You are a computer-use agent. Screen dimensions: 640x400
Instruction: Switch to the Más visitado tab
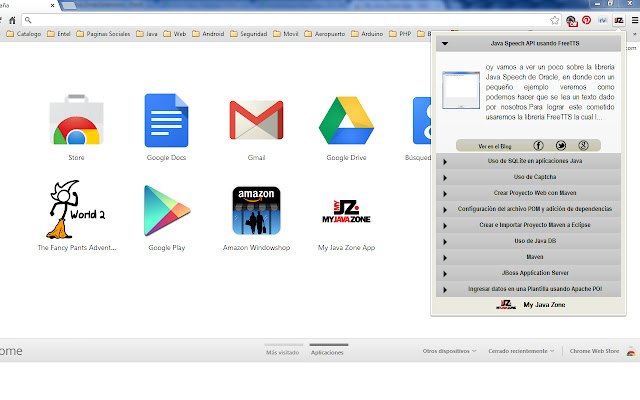[282, 352]
